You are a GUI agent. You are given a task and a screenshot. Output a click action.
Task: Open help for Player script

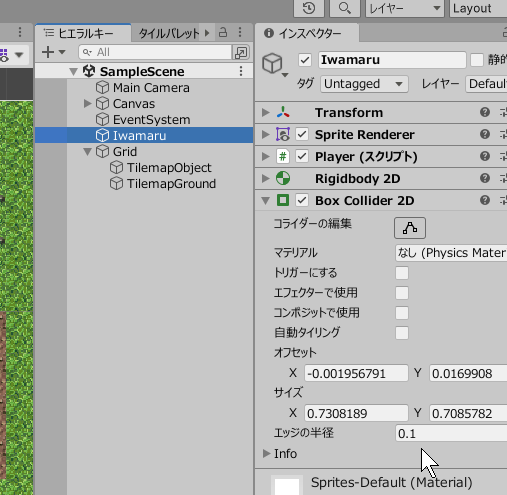[x=485, y=156]
